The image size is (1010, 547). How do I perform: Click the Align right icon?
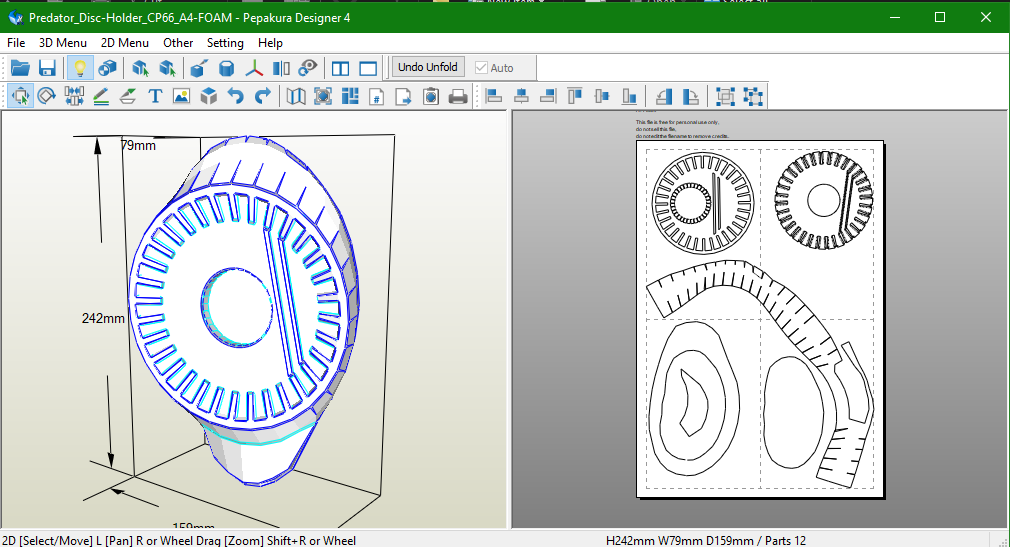tap(548, 96)
